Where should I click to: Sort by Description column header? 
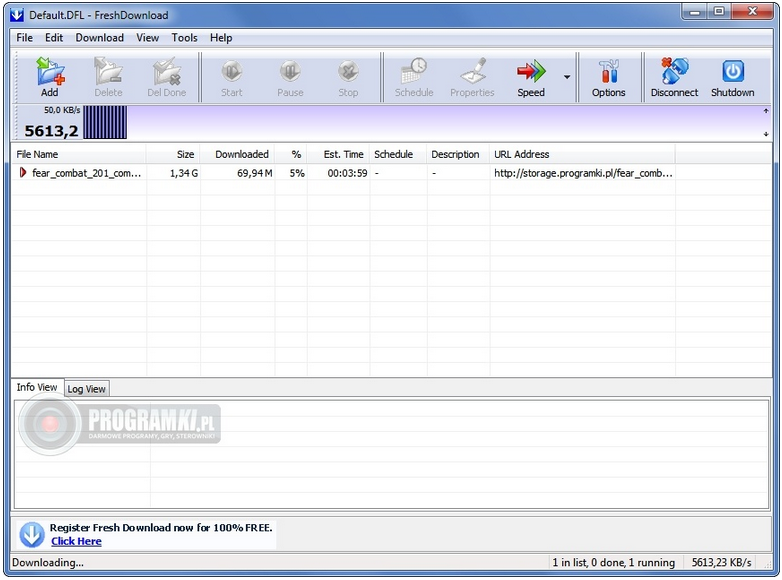click(x=458, y=155)
